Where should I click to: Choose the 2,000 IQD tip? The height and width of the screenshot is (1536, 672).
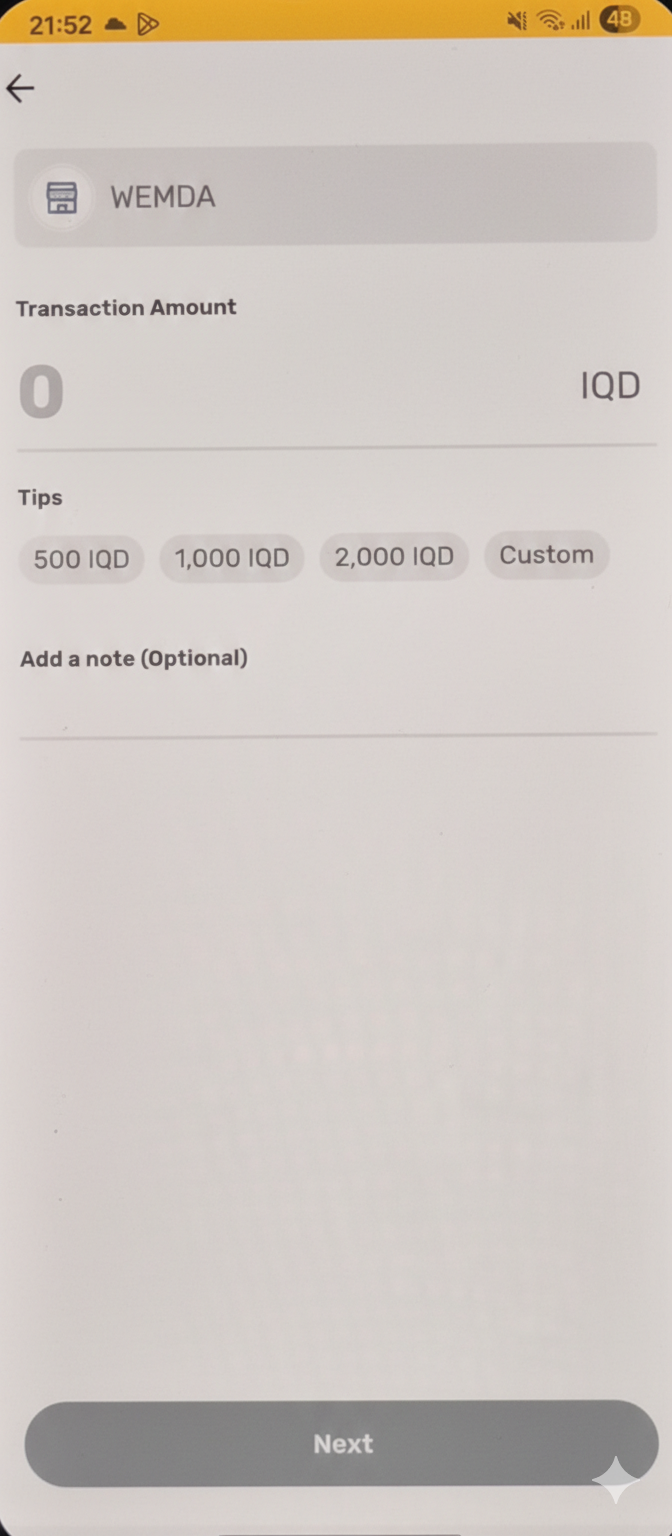click(394, 556)
